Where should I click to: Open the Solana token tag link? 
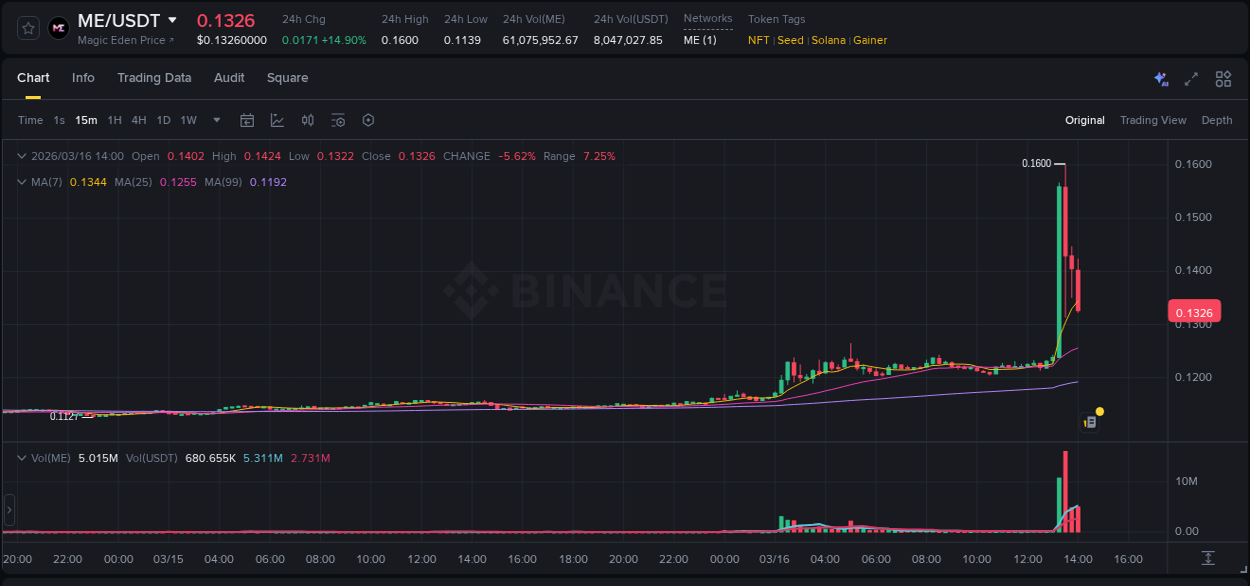(x=828, y=40)
